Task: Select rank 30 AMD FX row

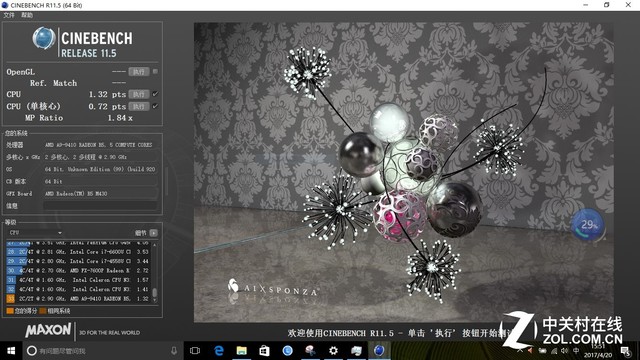Action: click(x=78, y=271)
